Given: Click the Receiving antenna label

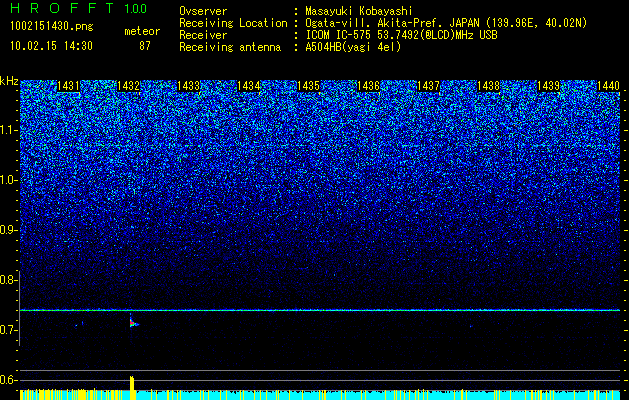Looking at the screenshot, I should click(230, 47).
